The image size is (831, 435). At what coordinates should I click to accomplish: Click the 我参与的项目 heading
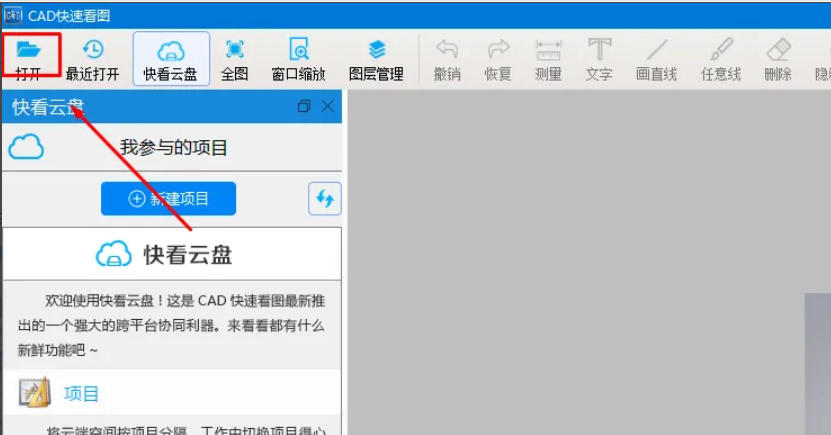(173, 147)
